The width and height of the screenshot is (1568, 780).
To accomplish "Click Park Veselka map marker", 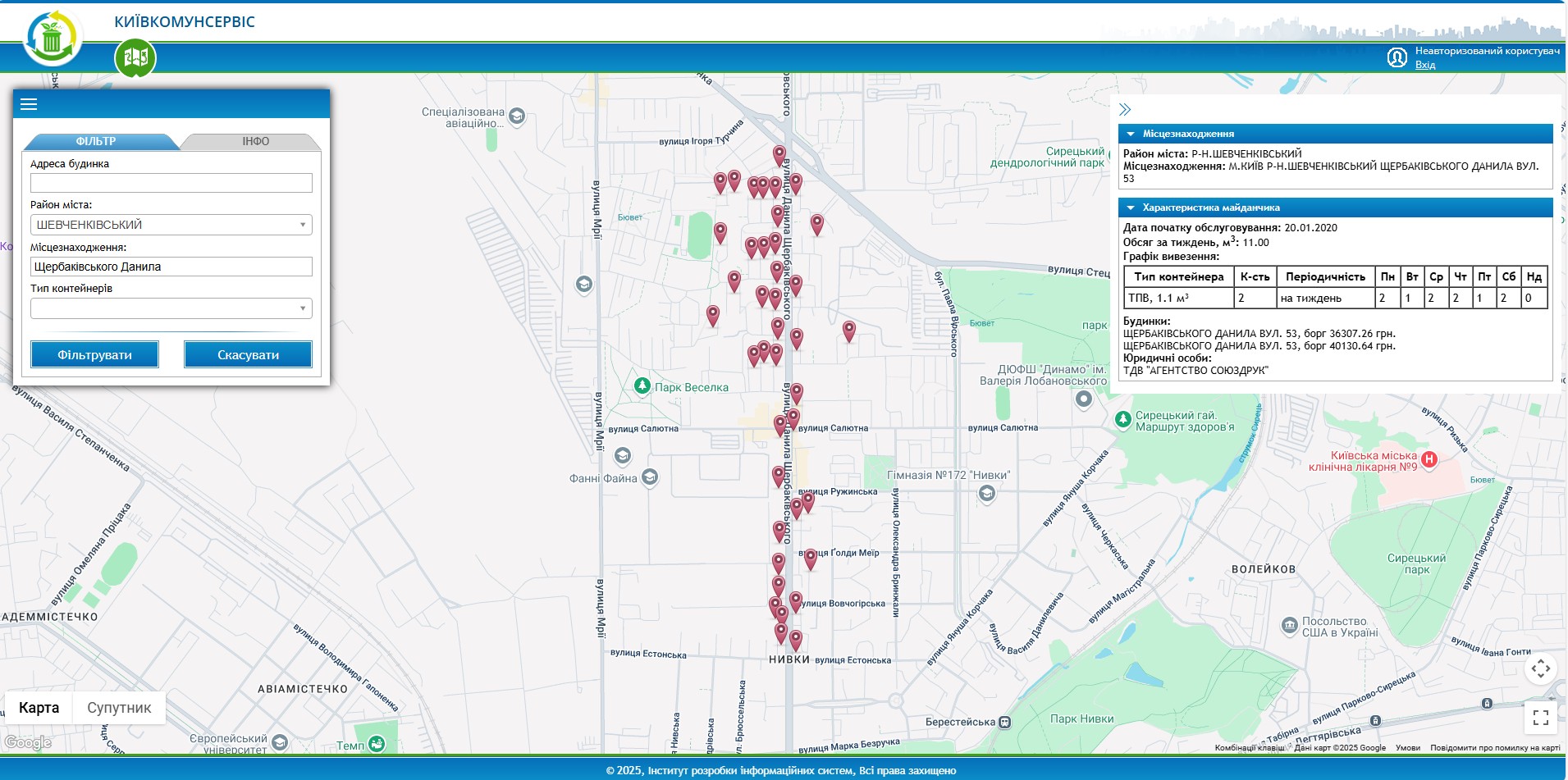I will 642,385.
